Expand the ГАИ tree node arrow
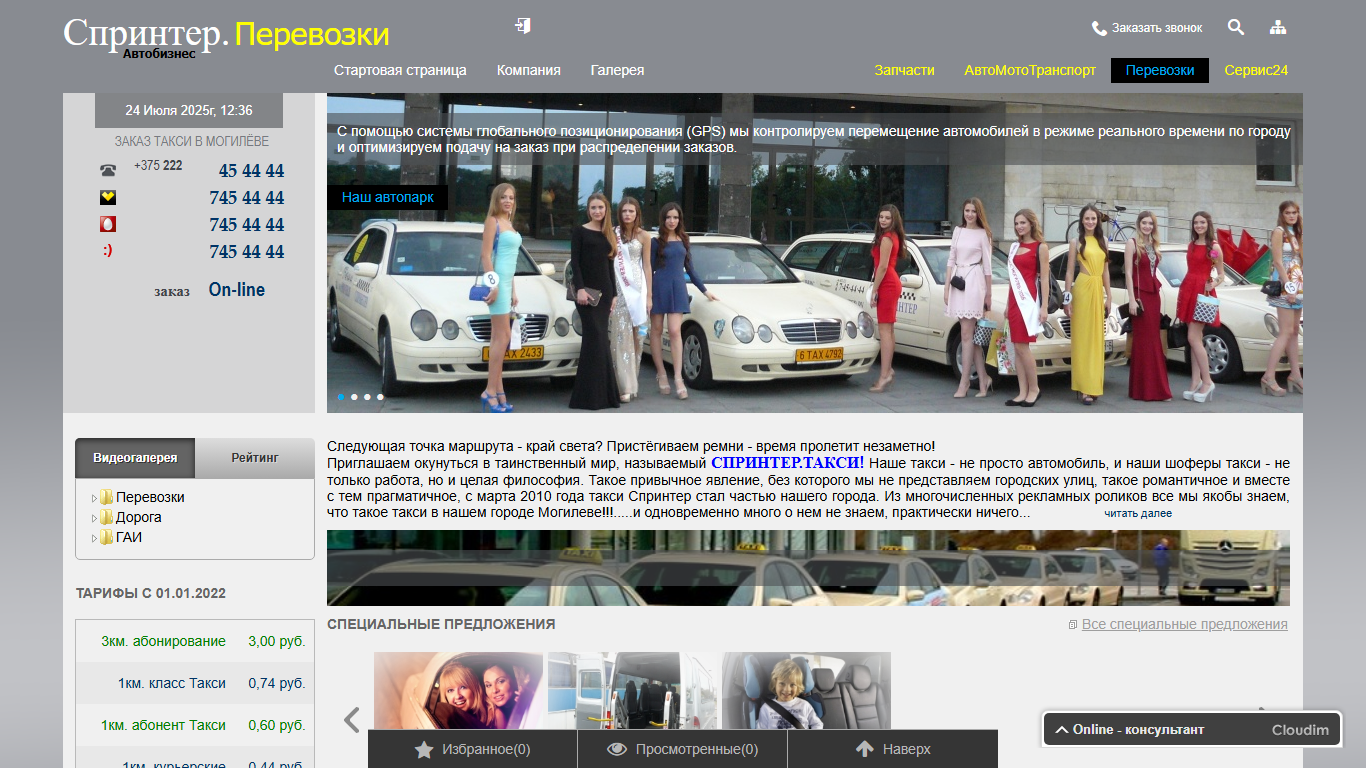Image resolution: width=1366 pixels, height=768 pixels. pos(94,537)
